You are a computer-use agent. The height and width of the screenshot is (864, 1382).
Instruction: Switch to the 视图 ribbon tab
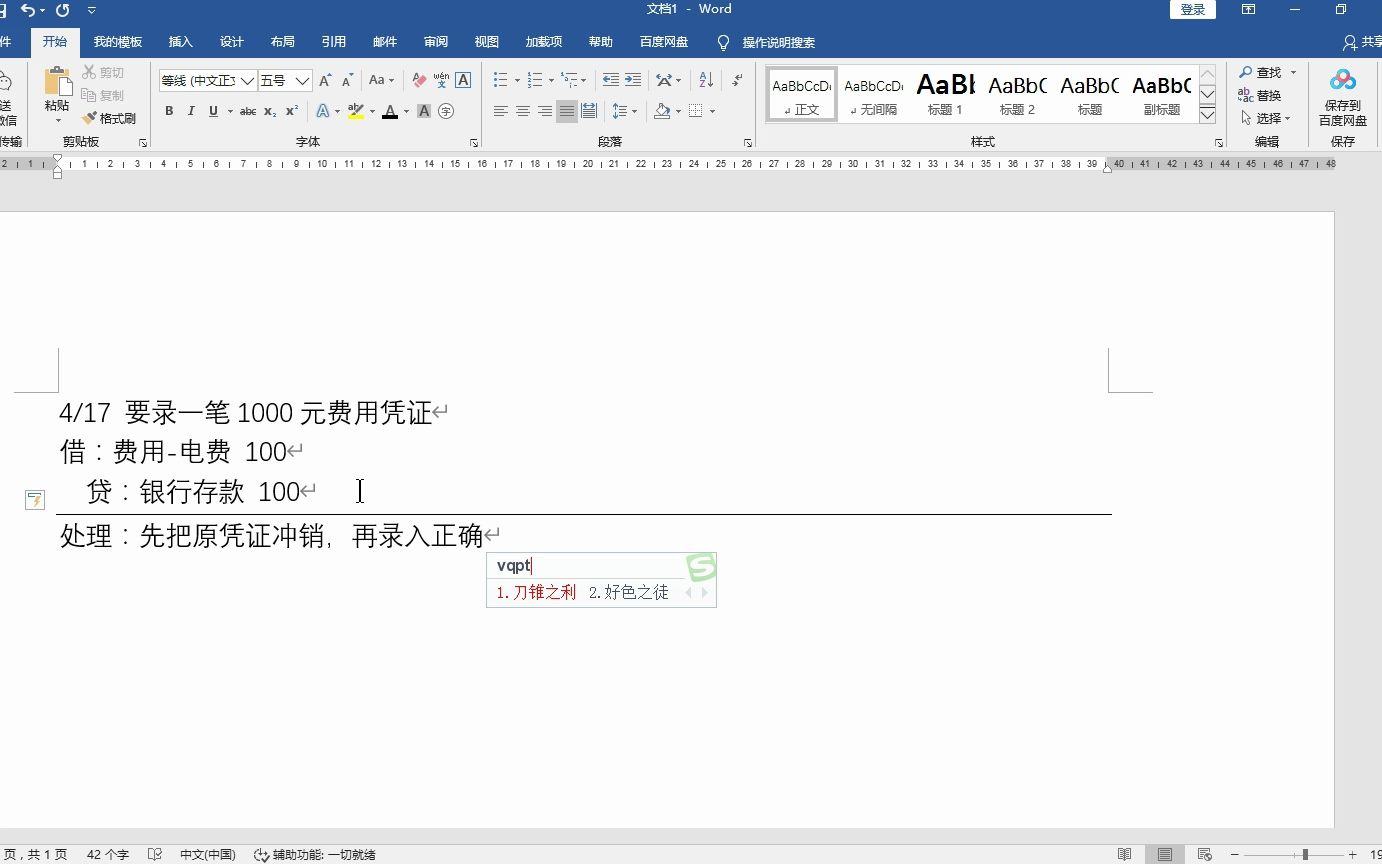(x=487, y=42)
